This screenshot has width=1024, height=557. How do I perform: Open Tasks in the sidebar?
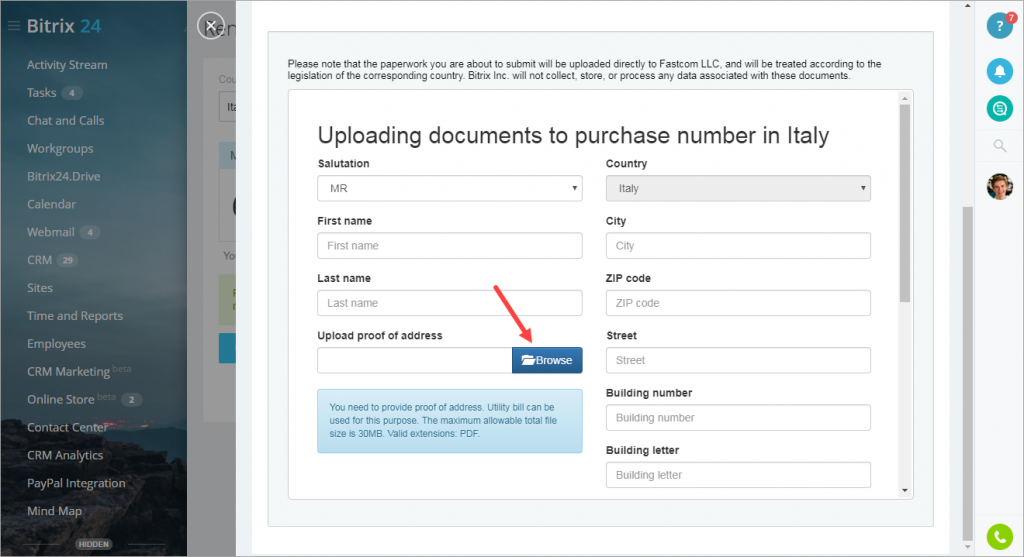42,93
